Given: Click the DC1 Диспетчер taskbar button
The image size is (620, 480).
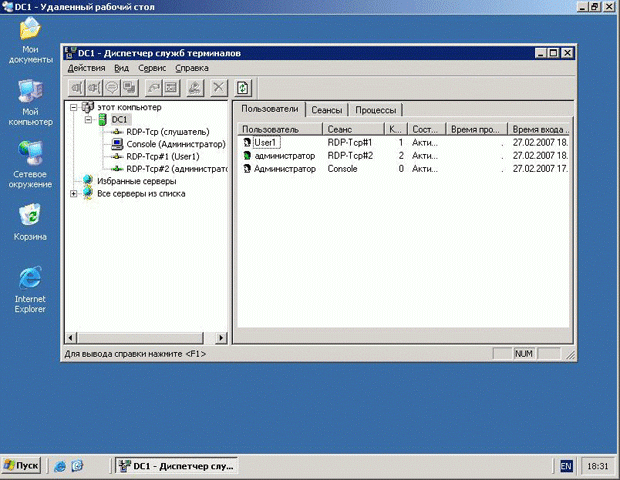Looking at the screenshot, I should pos(177,466).
